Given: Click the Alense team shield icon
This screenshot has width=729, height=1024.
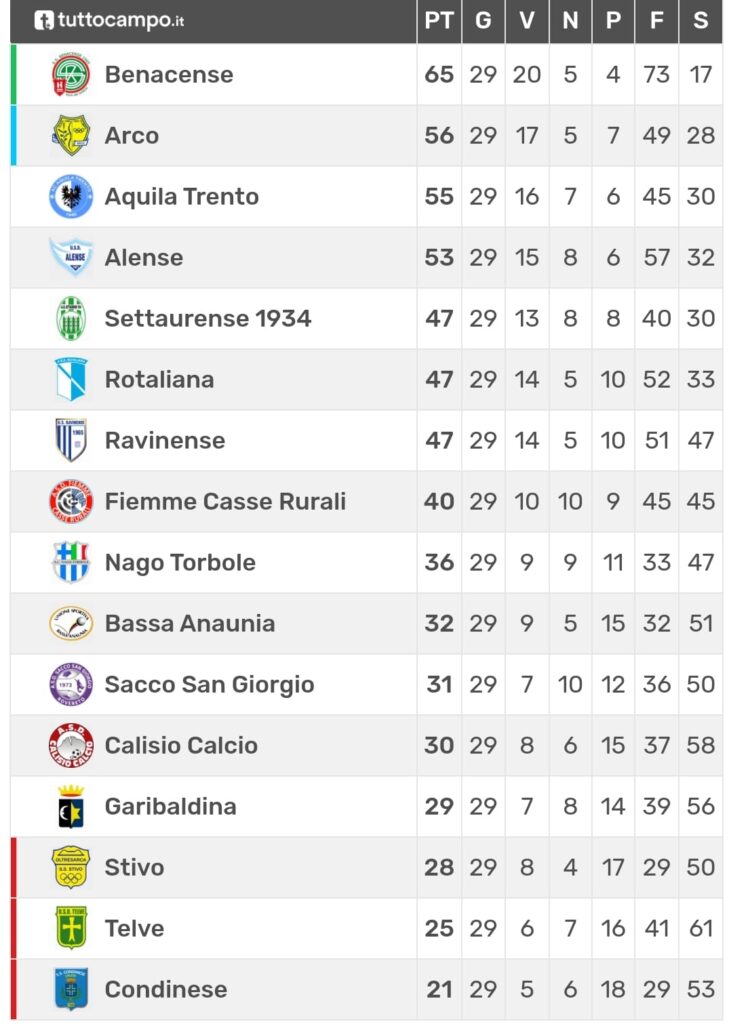Looking at the screenshot, I should (71, 257).
